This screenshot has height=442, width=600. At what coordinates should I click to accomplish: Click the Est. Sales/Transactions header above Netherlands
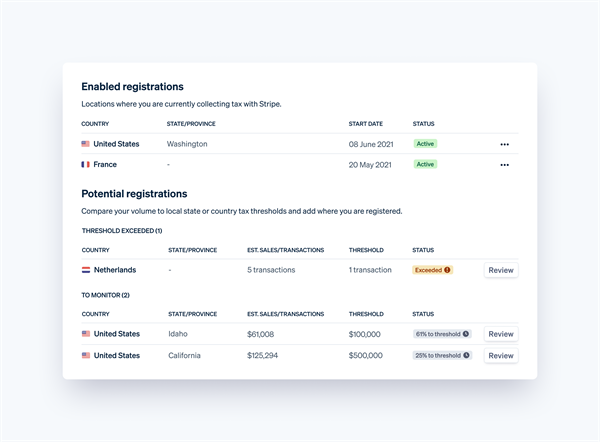coord(285,250)
